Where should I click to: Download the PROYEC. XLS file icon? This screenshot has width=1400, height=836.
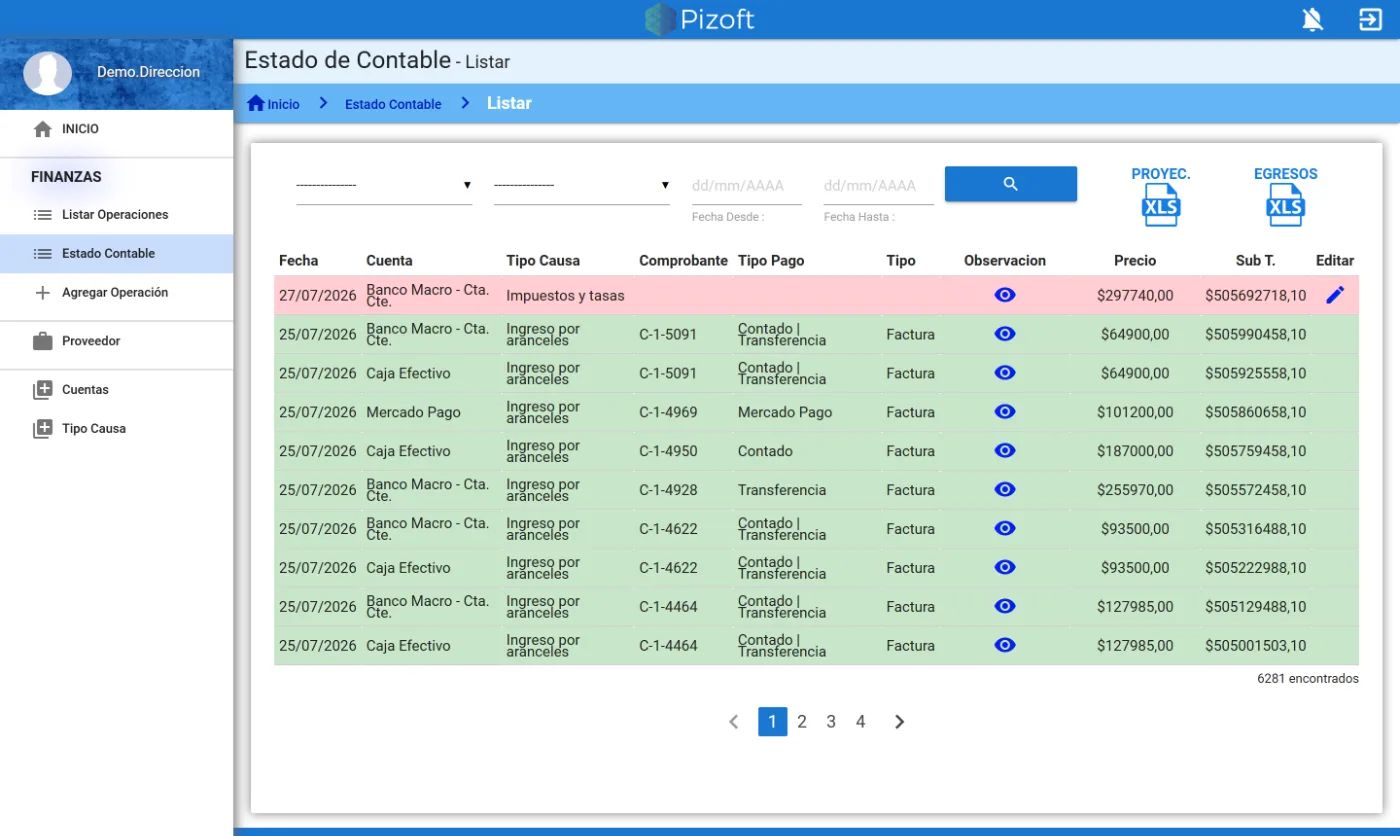click(x=1161, y=206)
